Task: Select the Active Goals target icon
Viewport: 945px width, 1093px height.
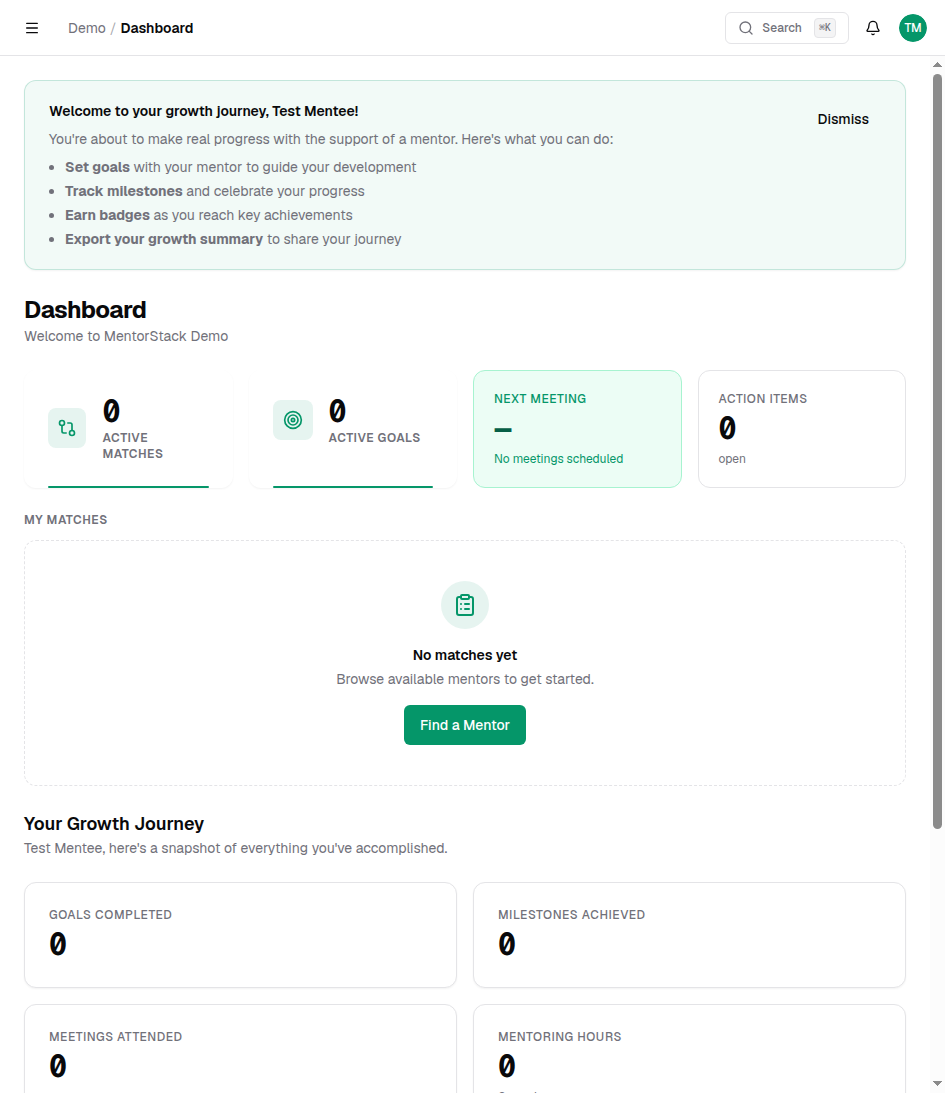Action: pyautogui.click(x=292, y=420)
